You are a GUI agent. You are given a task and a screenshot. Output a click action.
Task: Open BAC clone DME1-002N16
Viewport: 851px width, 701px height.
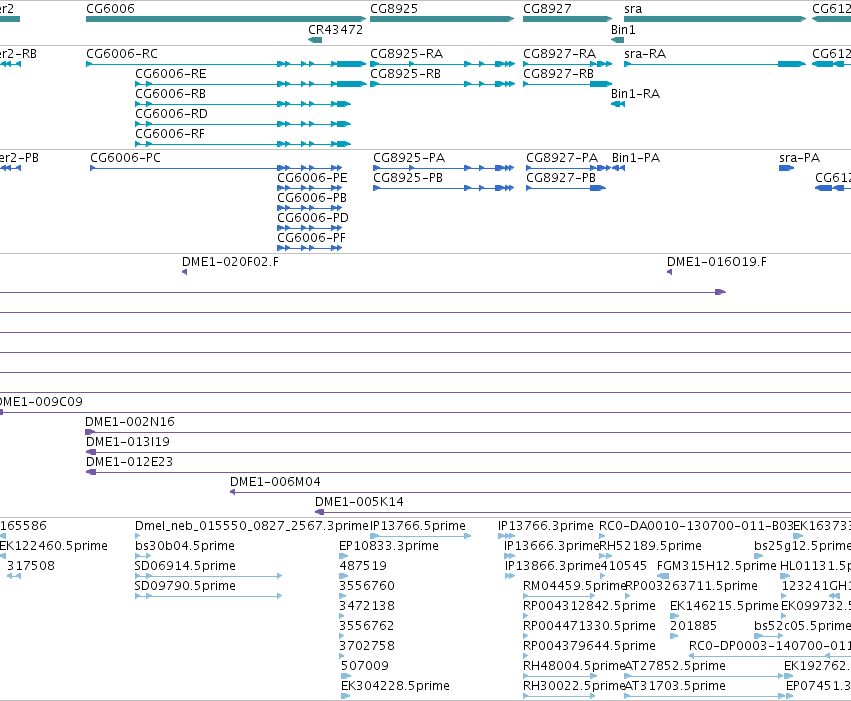tap(130, 422)
